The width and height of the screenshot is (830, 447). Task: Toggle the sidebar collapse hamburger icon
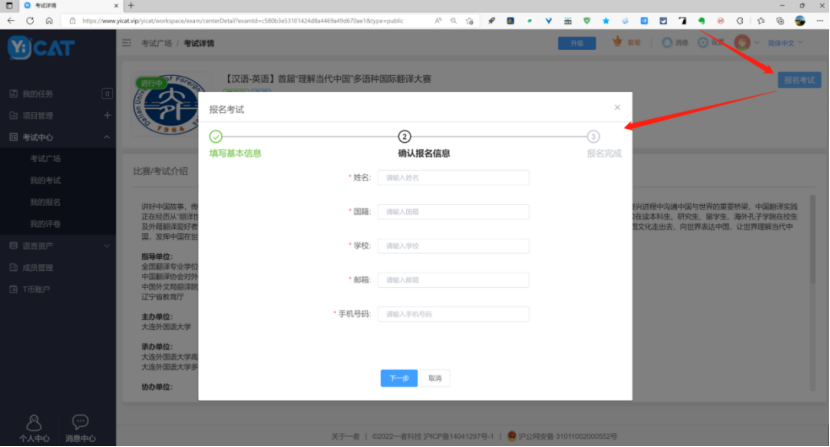(127, 43)
